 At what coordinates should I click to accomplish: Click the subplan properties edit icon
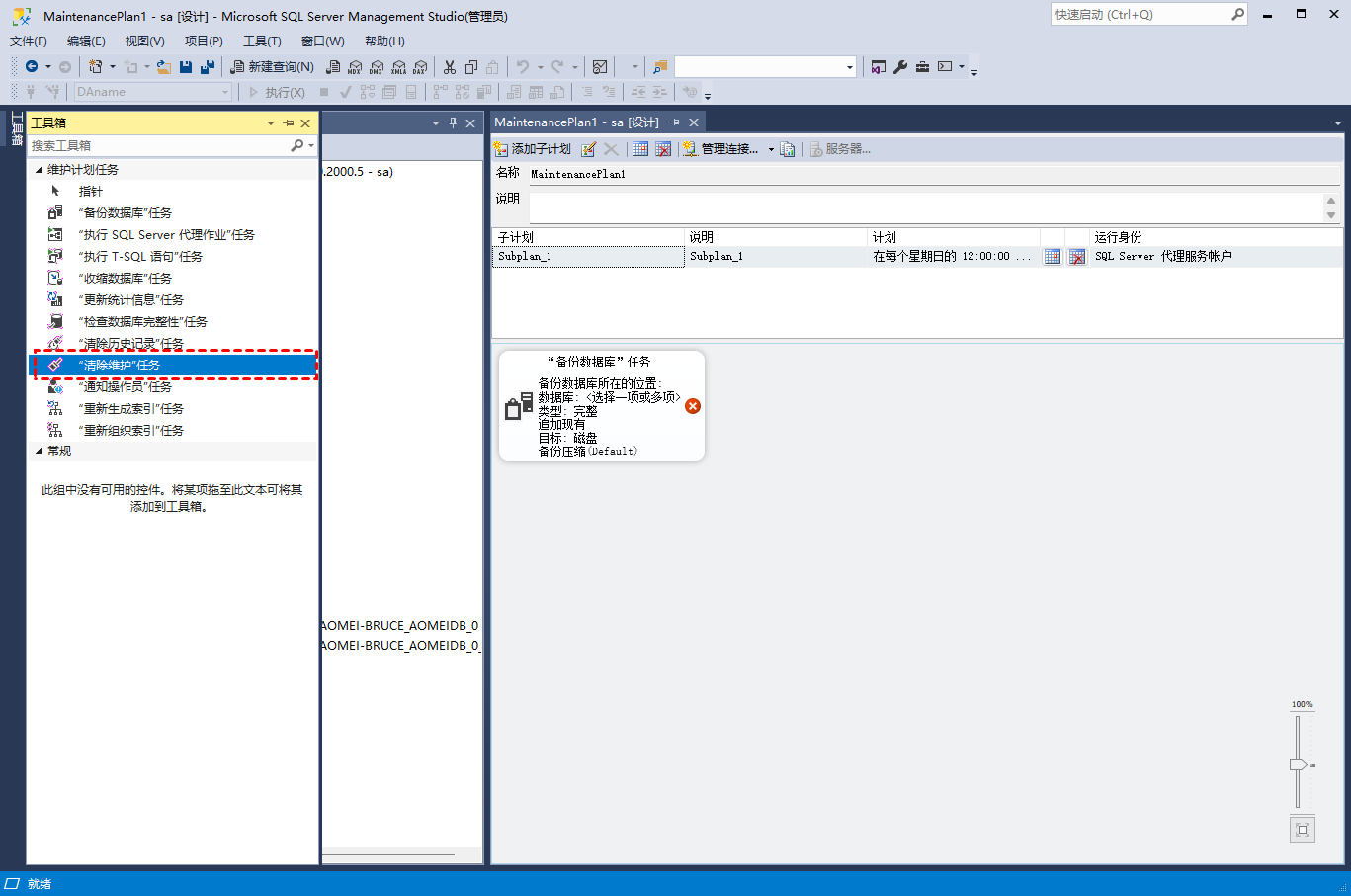[x=589, y=149]
